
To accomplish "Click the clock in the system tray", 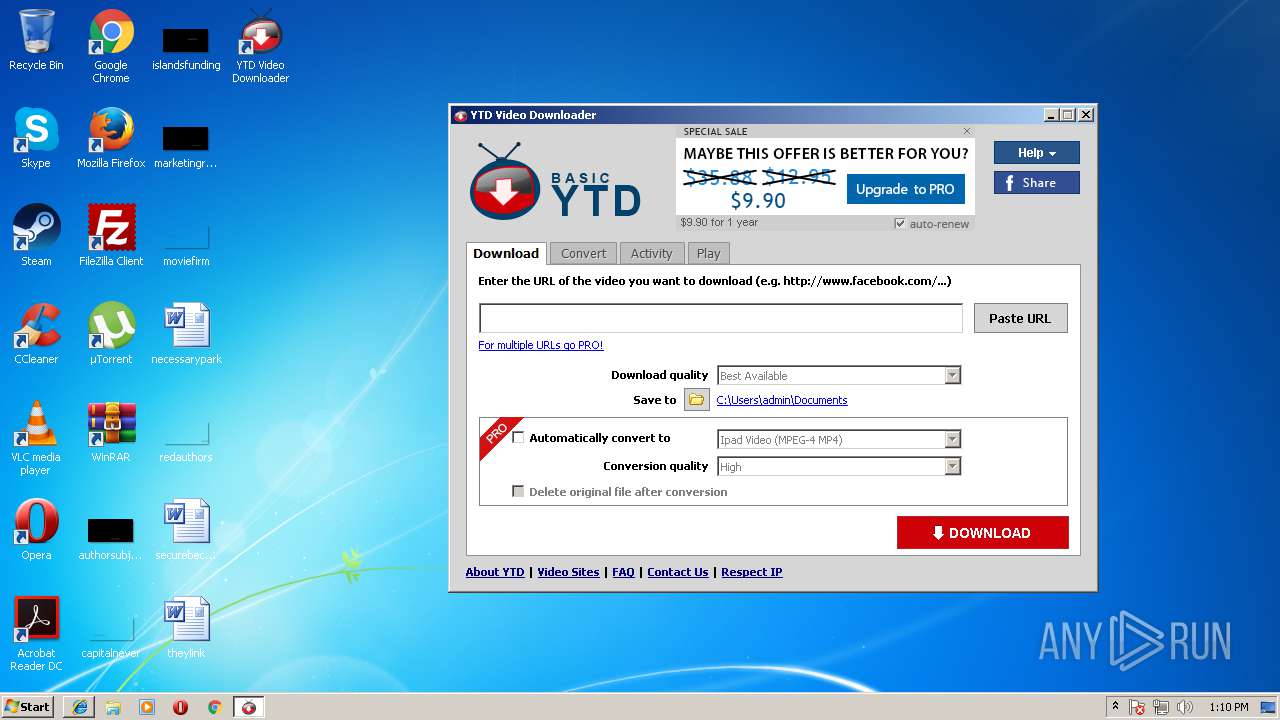I will point(1228,707).
